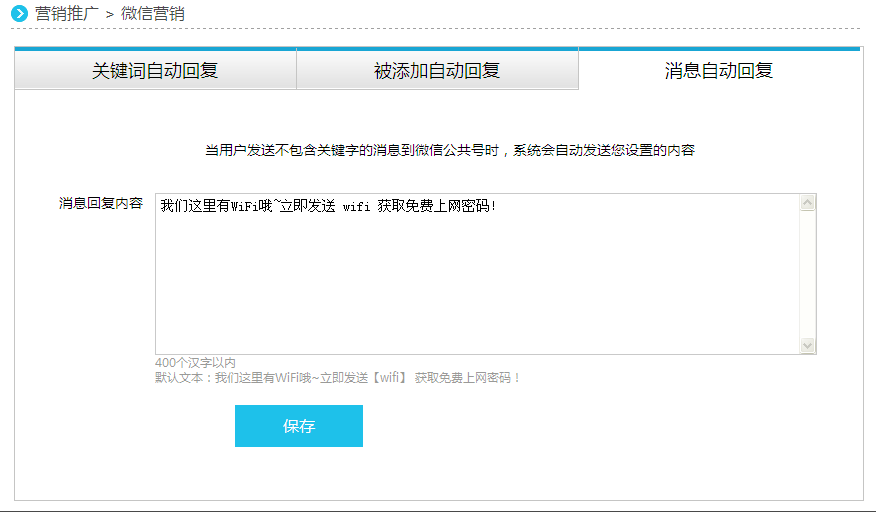Save the reply with the 保存 button
876x512 pixels.
click(x=298, y=426)
